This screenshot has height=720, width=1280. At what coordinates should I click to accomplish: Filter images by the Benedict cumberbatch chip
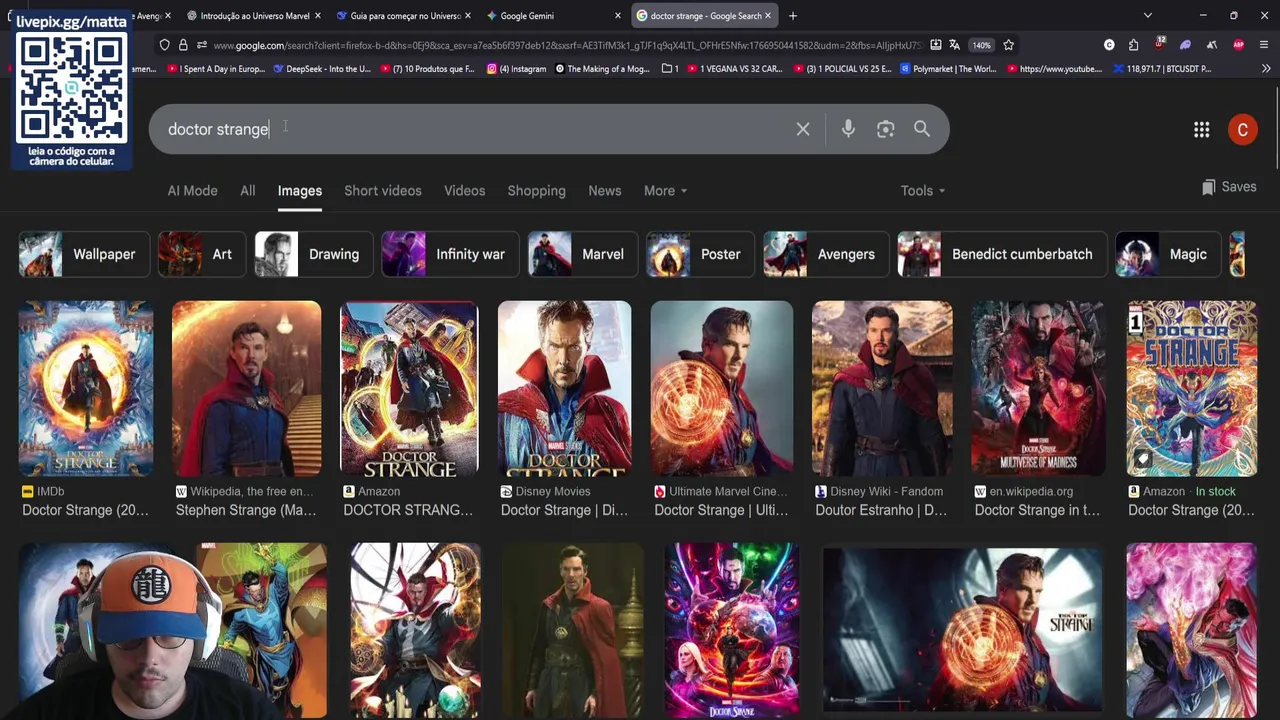pos(1002,254)
